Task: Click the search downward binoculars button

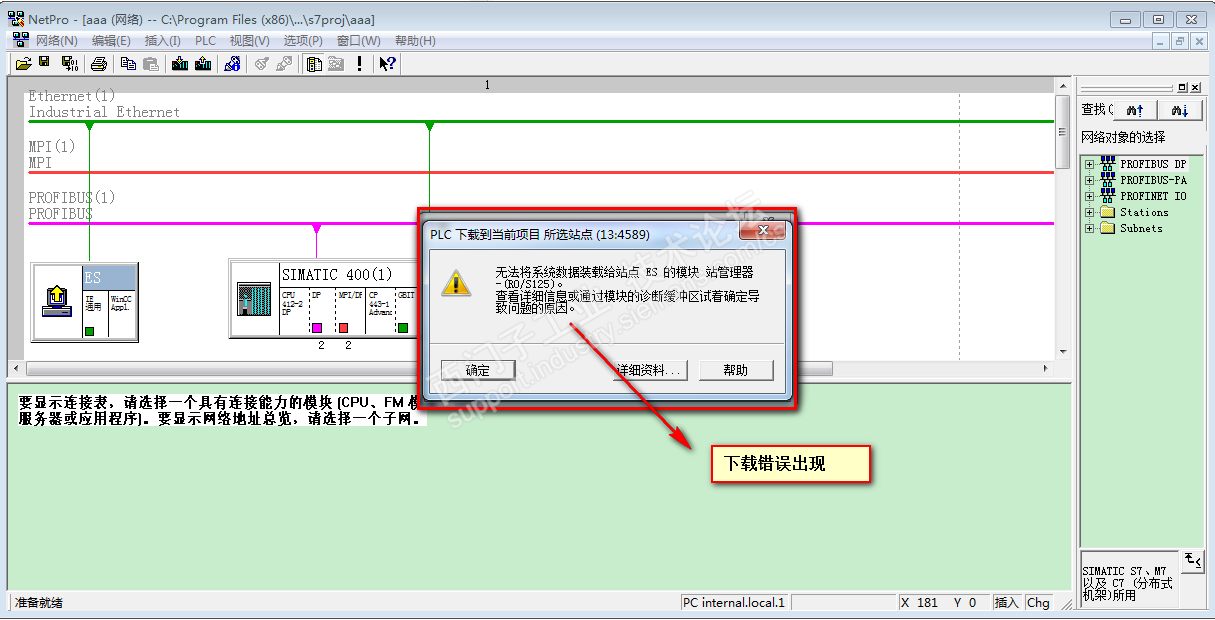Action: 1181,110
